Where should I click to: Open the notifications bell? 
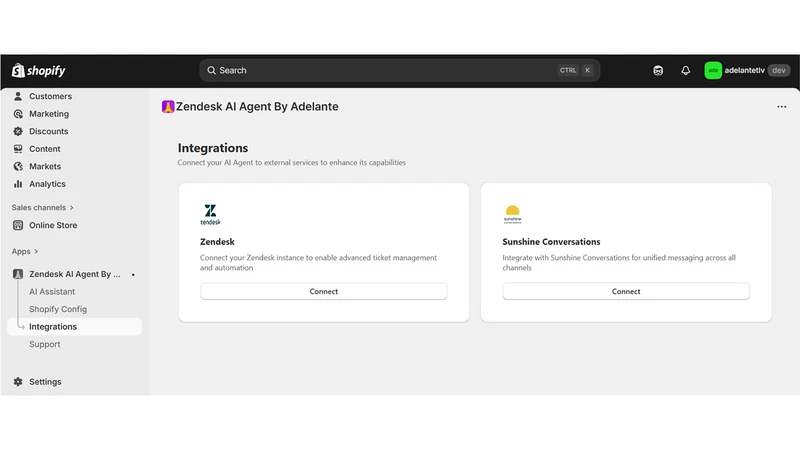686,70
